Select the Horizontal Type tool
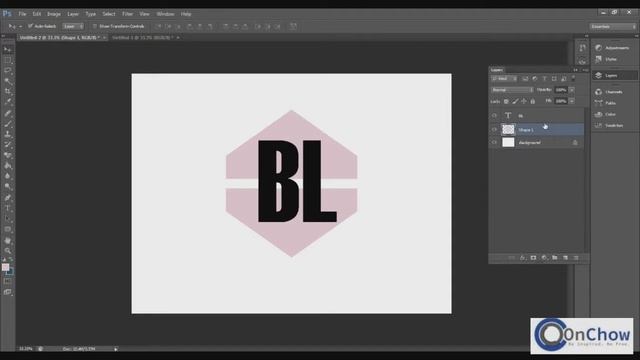The width and height of the screenshot is (640, 360). click(8, 209)
